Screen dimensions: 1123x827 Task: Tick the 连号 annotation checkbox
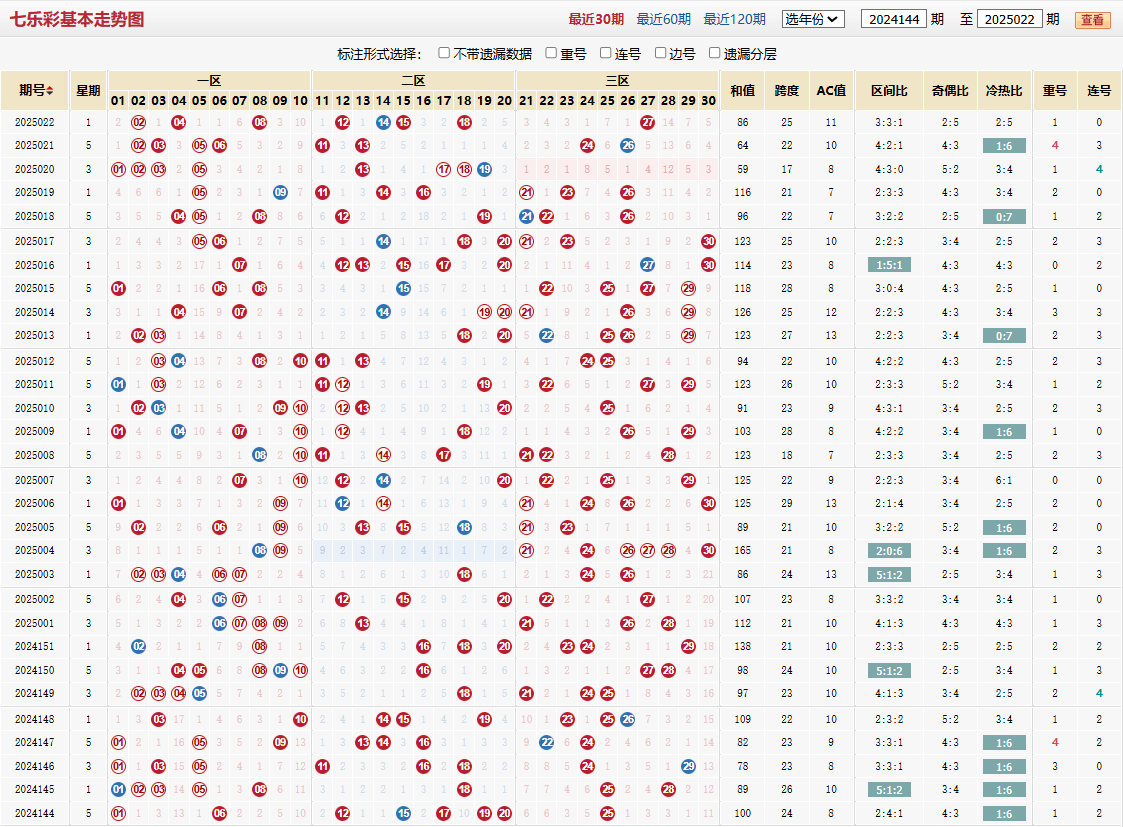click(x=605, y=53)
